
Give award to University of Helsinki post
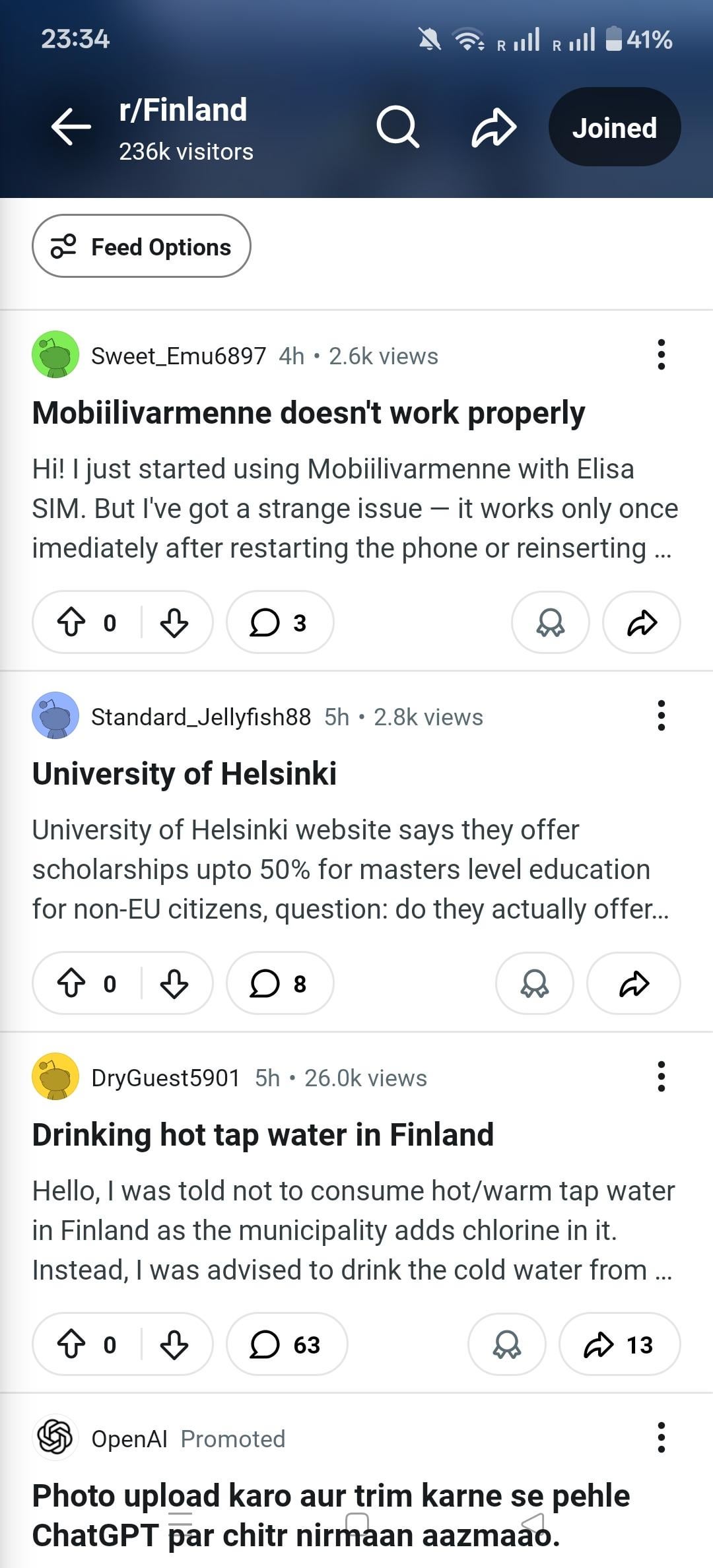534,983
